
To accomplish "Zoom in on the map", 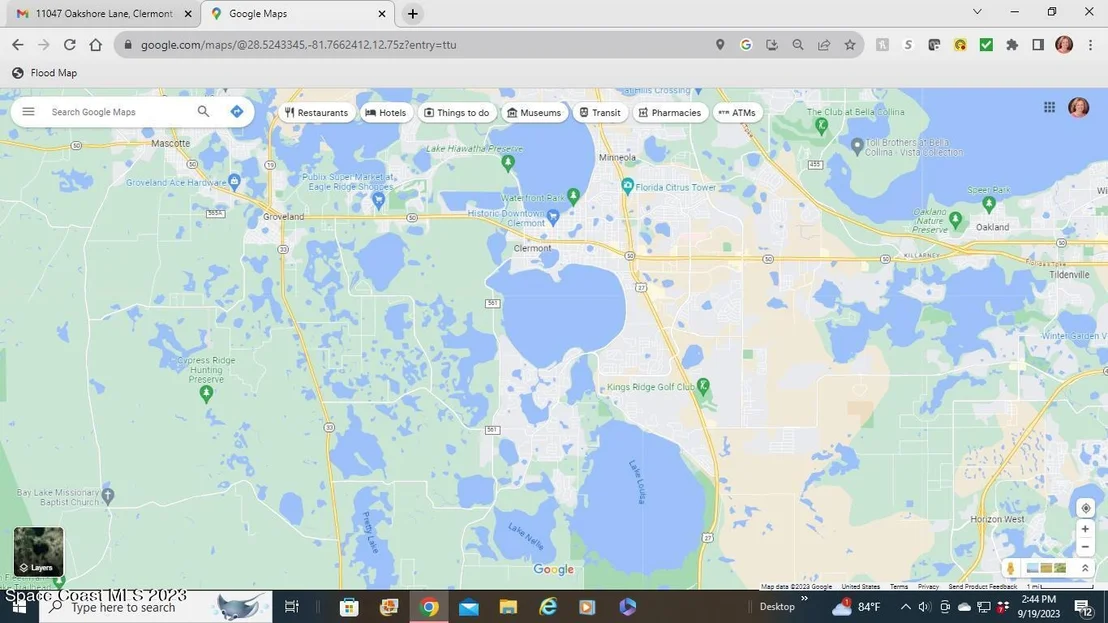I will tap(1085, 529).
